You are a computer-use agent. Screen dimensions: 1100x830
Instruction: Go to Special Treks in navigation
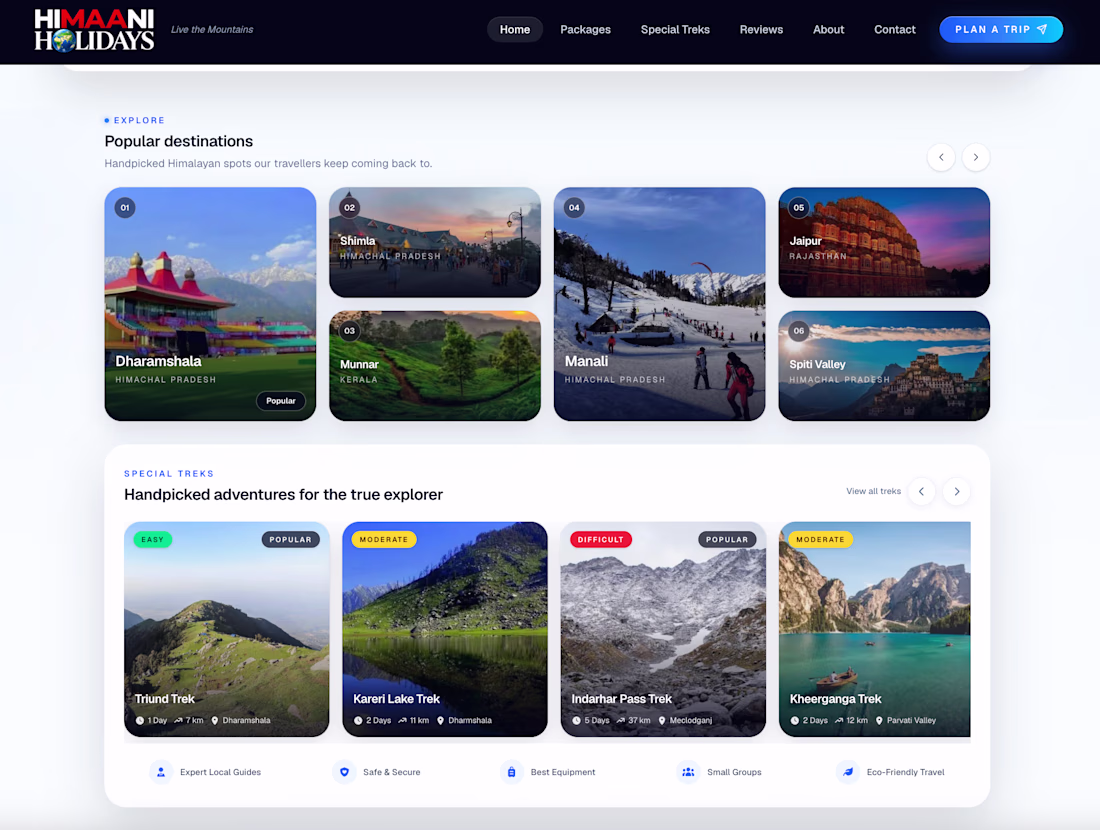pyautogui.click(x=675, y=29)
